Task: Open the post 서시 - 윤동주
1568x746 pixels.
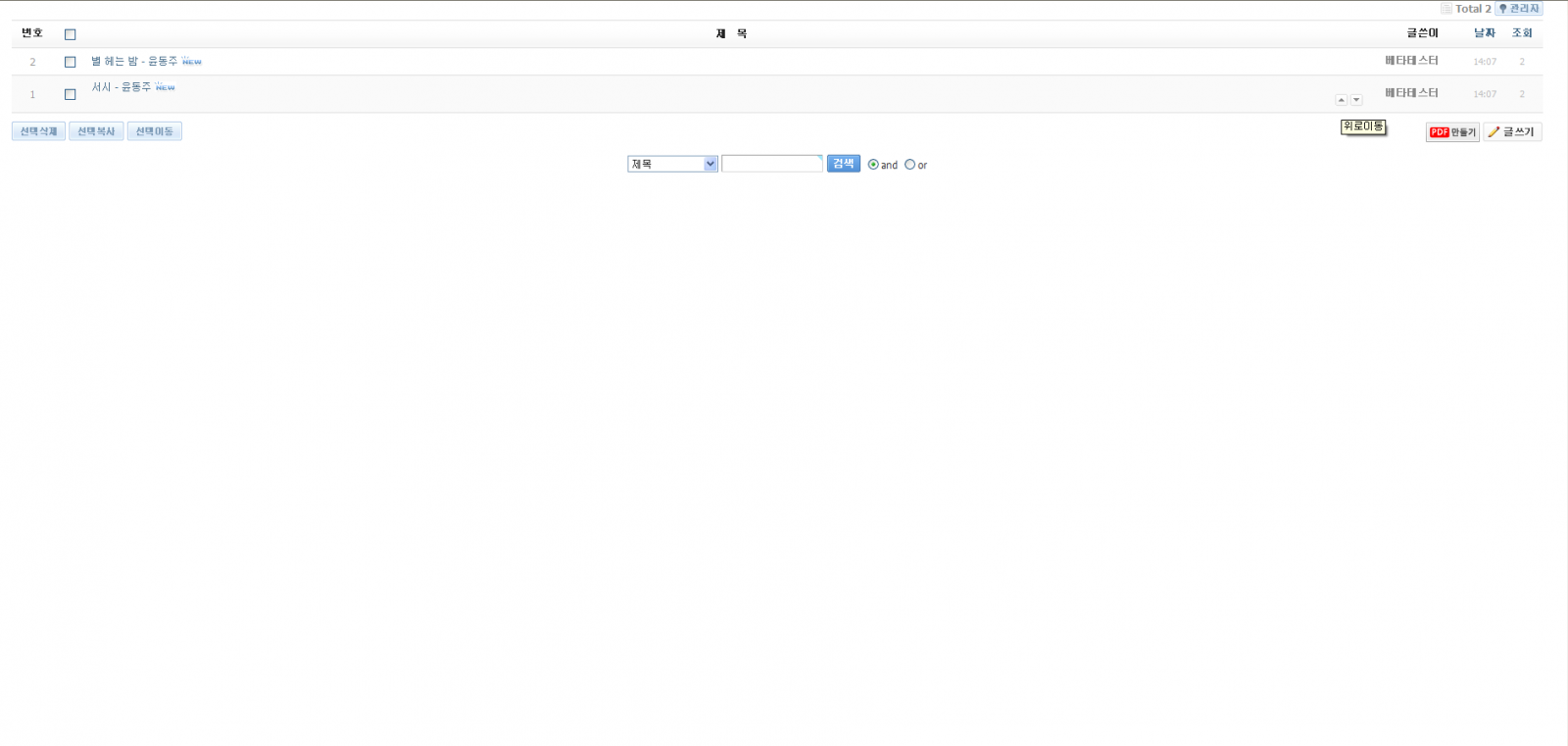Action: tap(122, 87)
